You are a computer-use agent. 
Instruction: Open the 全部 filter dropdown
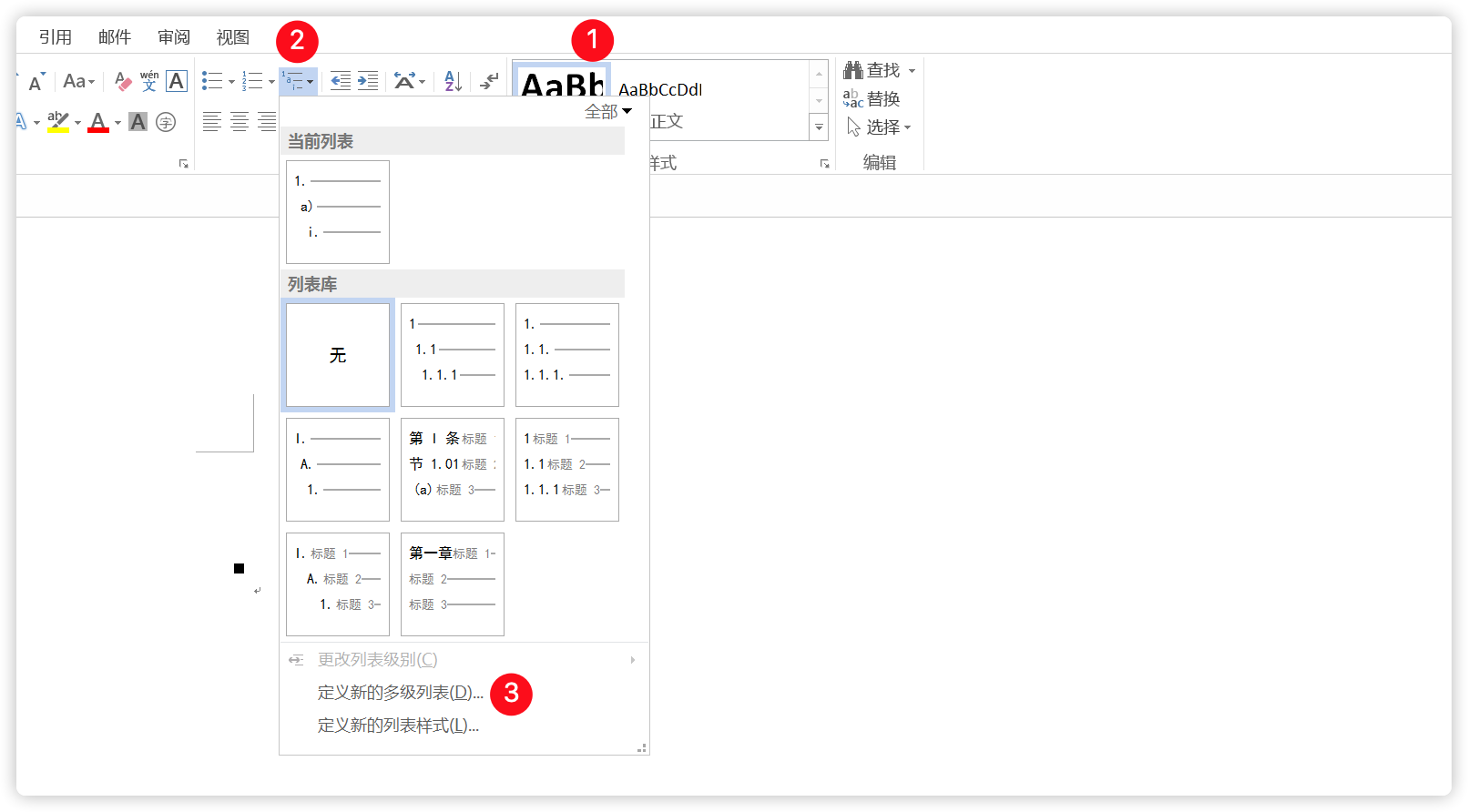coord(608,111)
